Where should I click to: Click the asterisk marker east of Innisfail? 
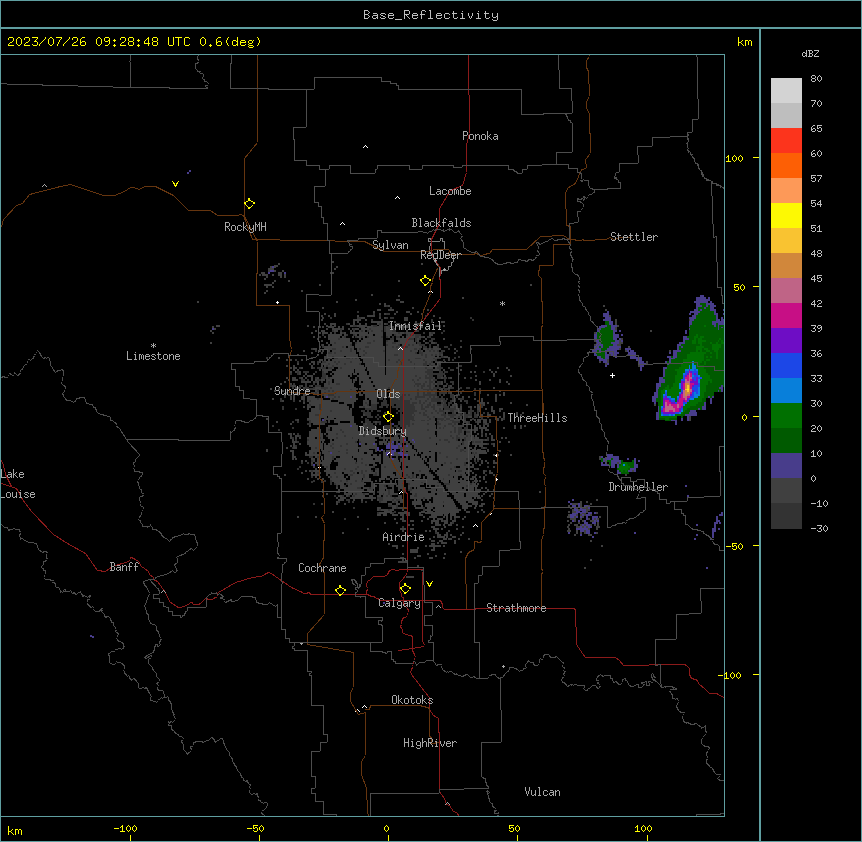tap(502, 303)
